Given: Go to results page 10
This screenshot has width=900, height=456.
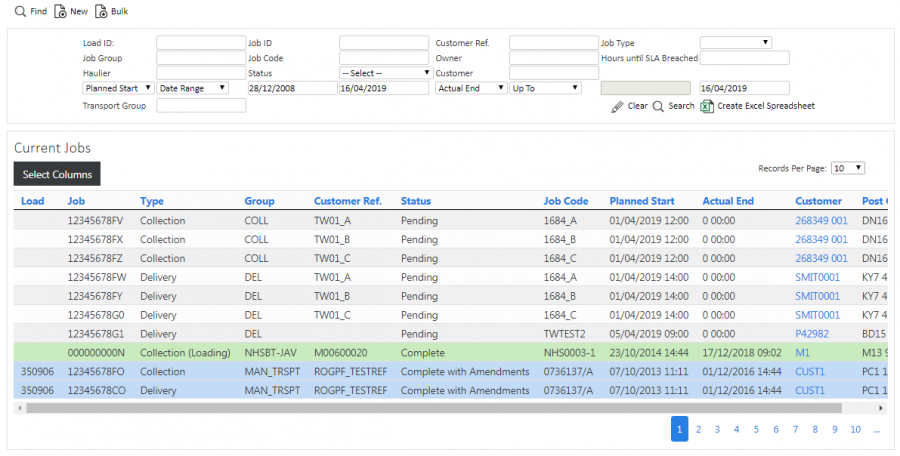Looking at the screenshot, I should (855, 429).
